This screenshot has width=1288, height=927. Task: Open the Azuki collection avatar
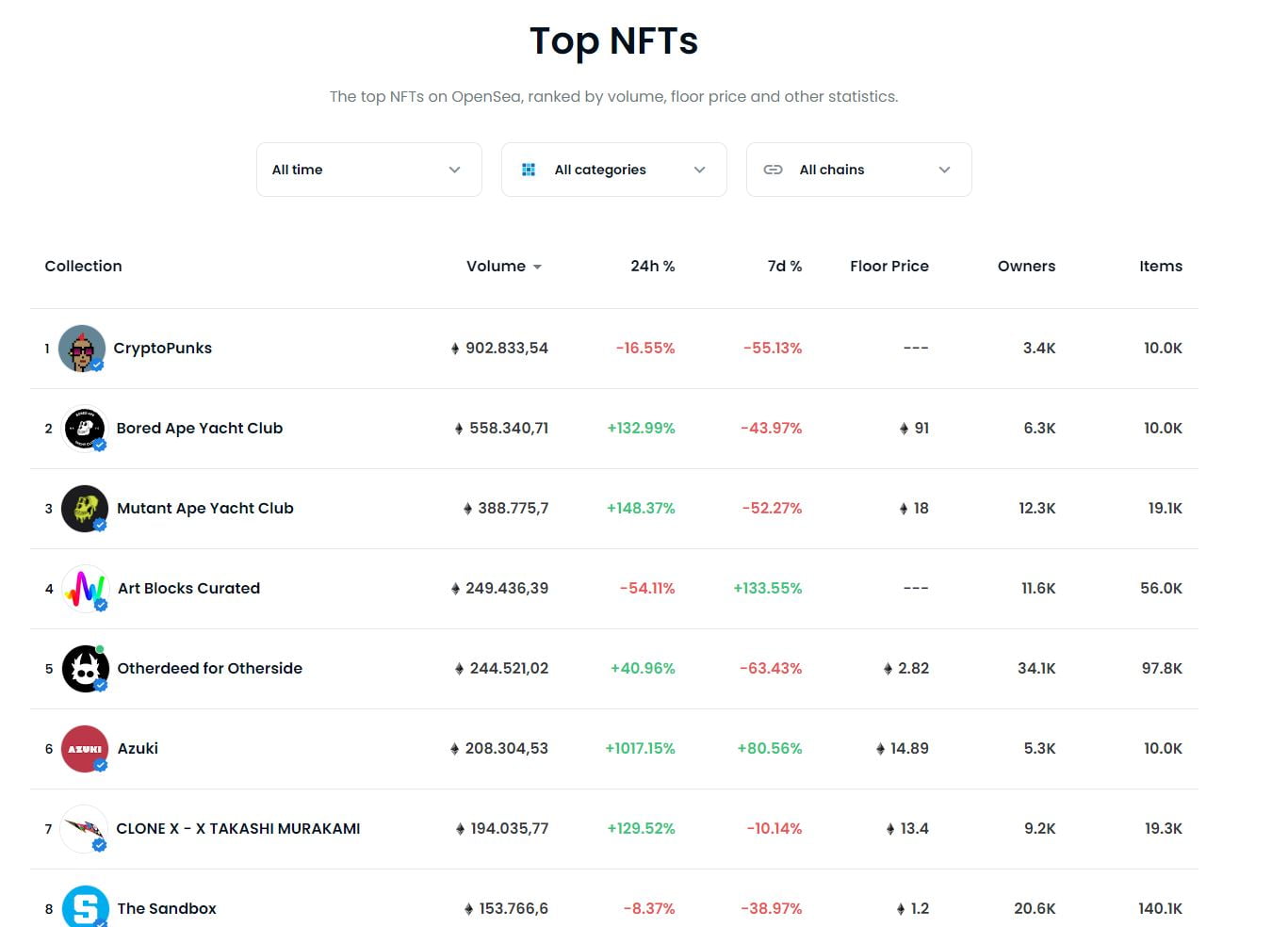tap(85, 749)
